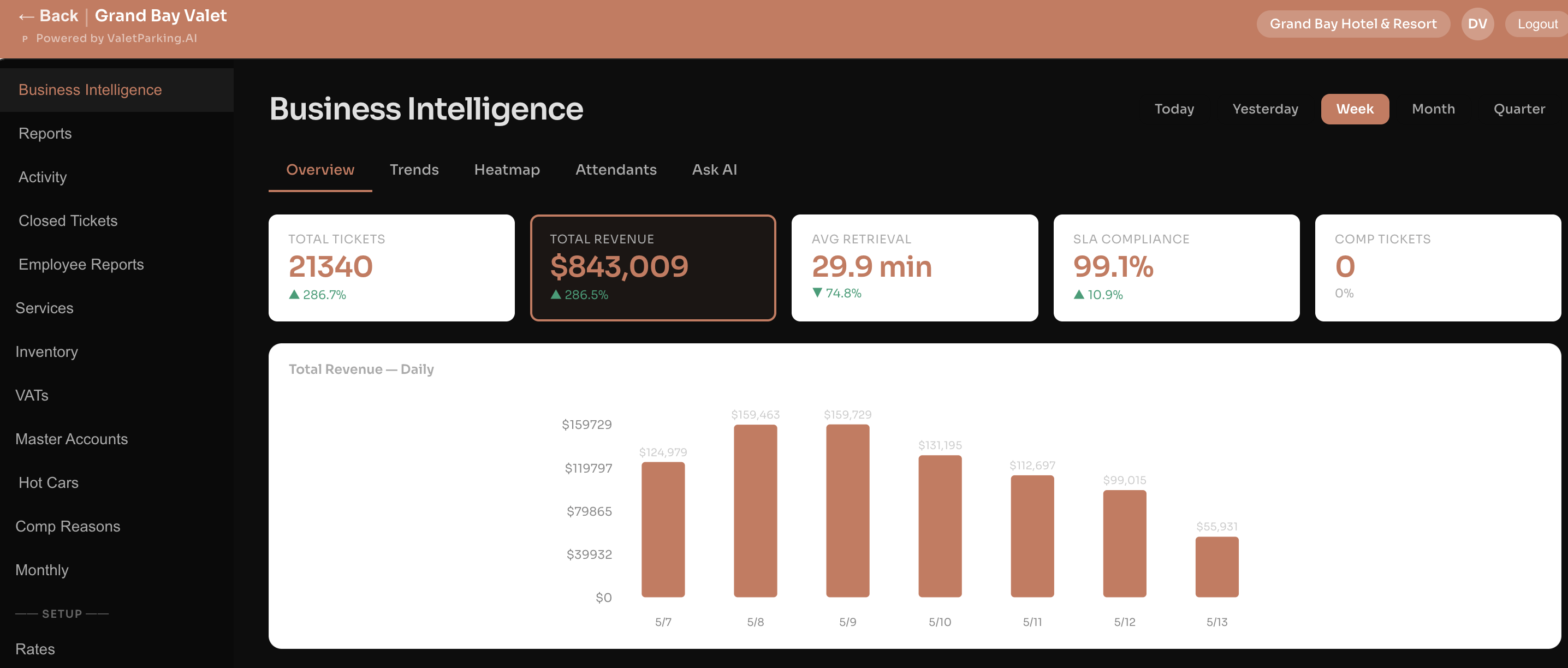This screenshot has width=1568, height=668.
Task: Click the 5/8 revenue bar
Action: coord(756,511)
